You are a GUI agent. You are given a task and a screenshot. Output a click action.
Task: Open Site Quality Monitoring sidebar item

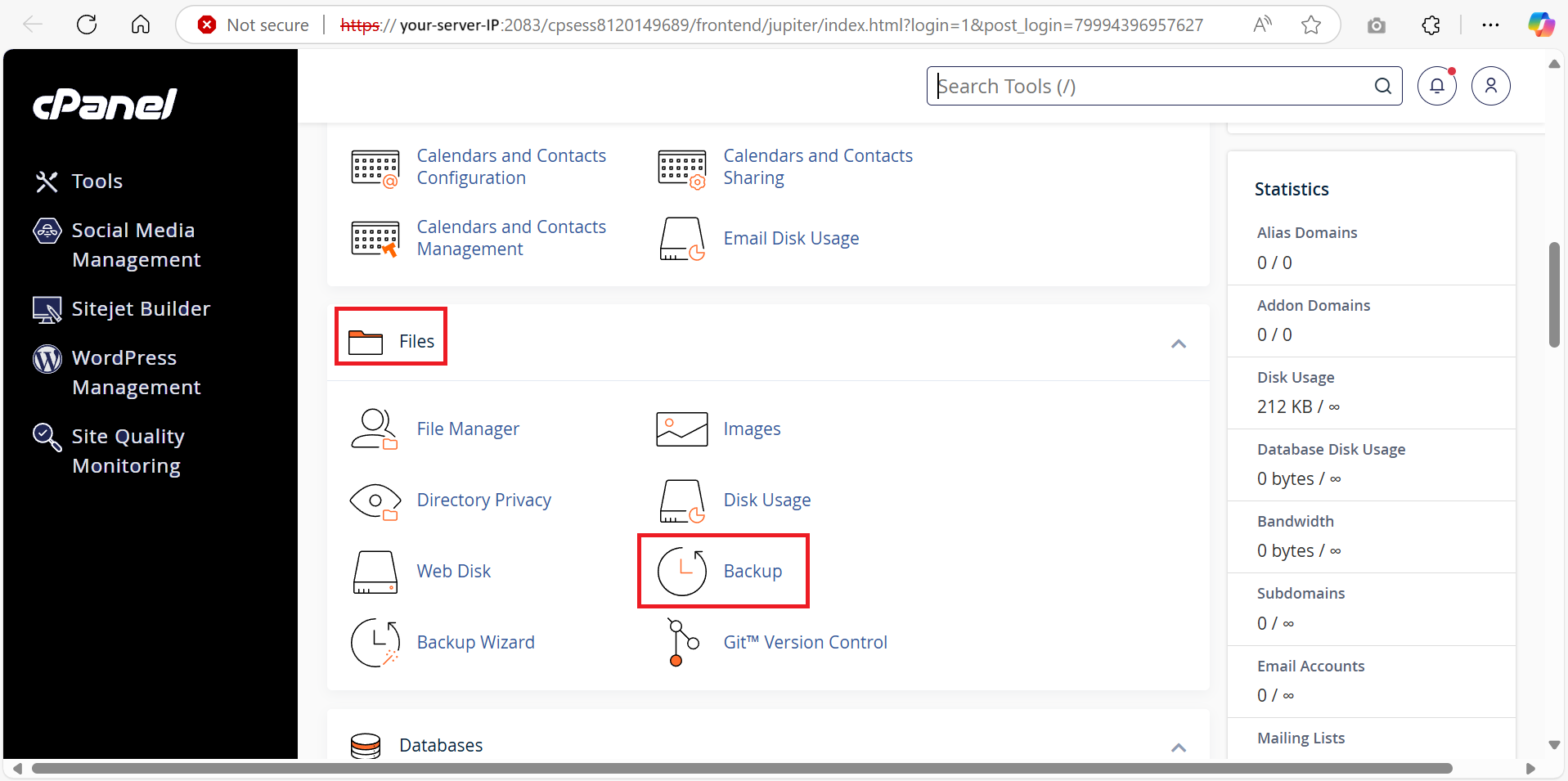(x=128, y=451)
